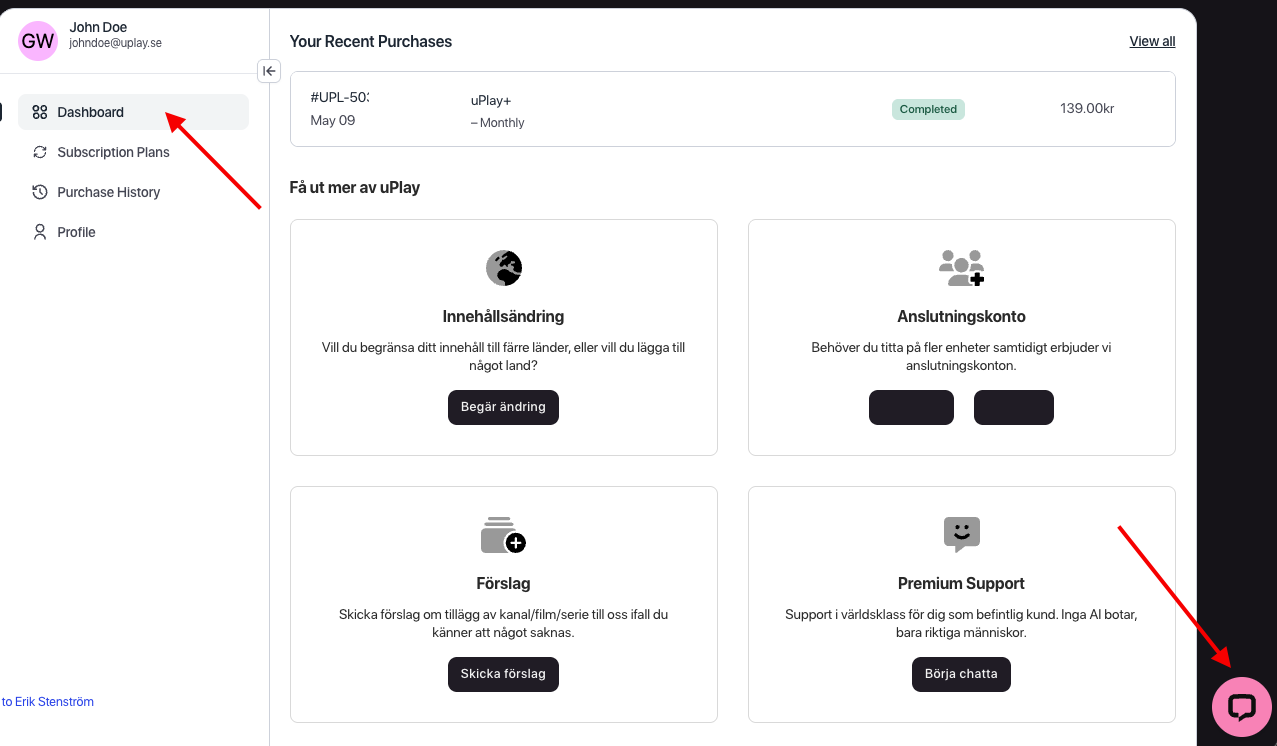Click the Förslag card heading
This screenshot has width=1277, height=746.
[503, 583]
